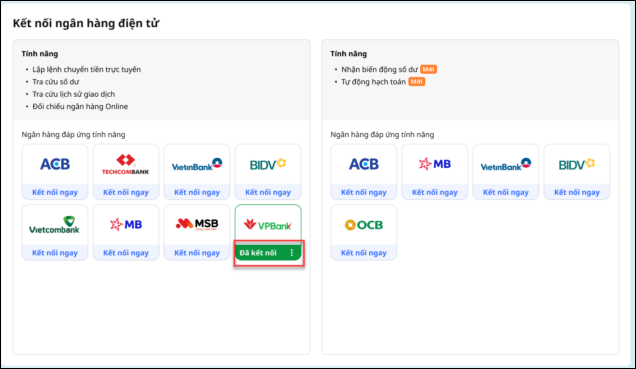Click text 'Tra cứu số dư'
This screenshot has width=636, height=369.
[x=56, y=82]
